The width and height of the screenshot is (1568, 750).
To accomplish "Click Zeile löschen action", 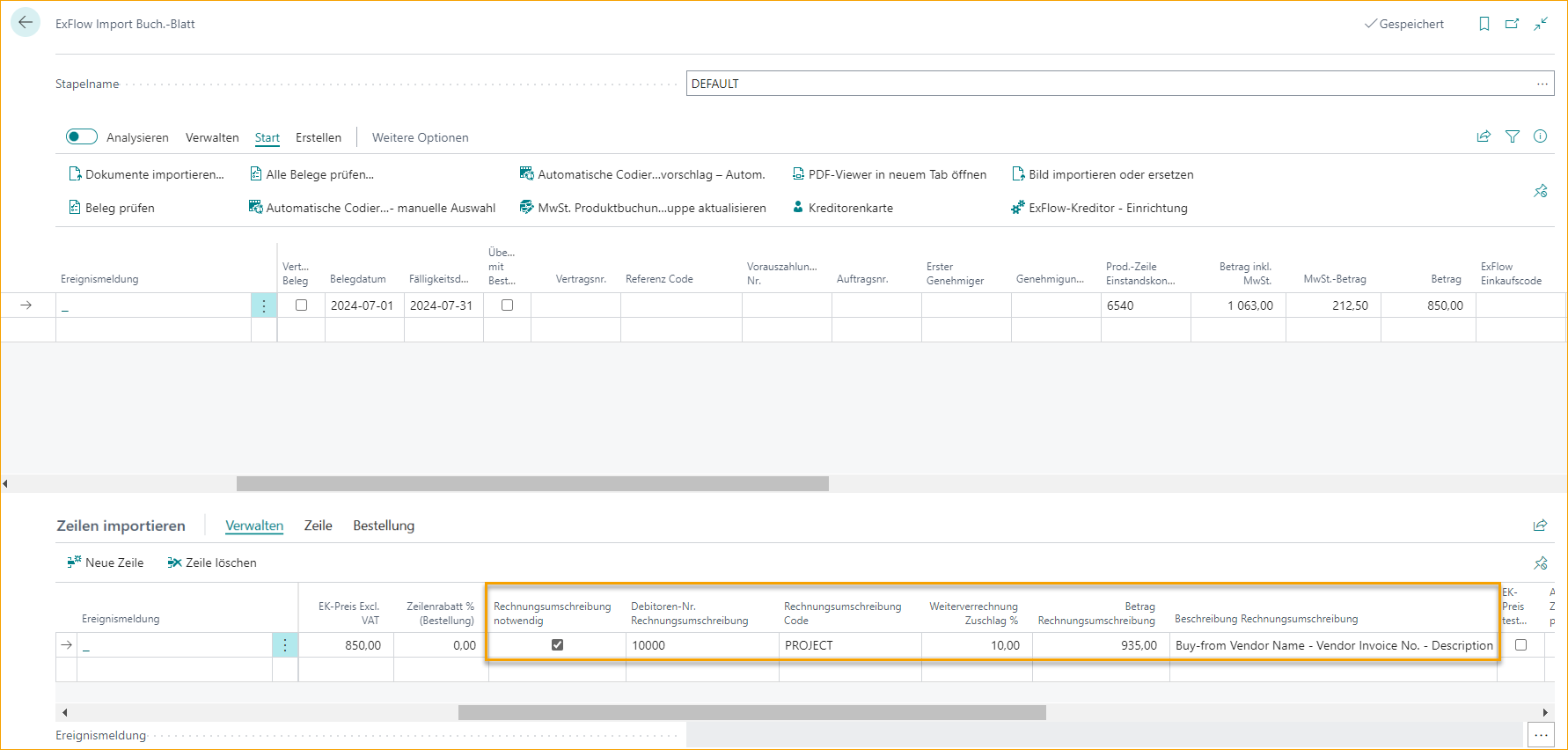I will [x=212, y=562].
